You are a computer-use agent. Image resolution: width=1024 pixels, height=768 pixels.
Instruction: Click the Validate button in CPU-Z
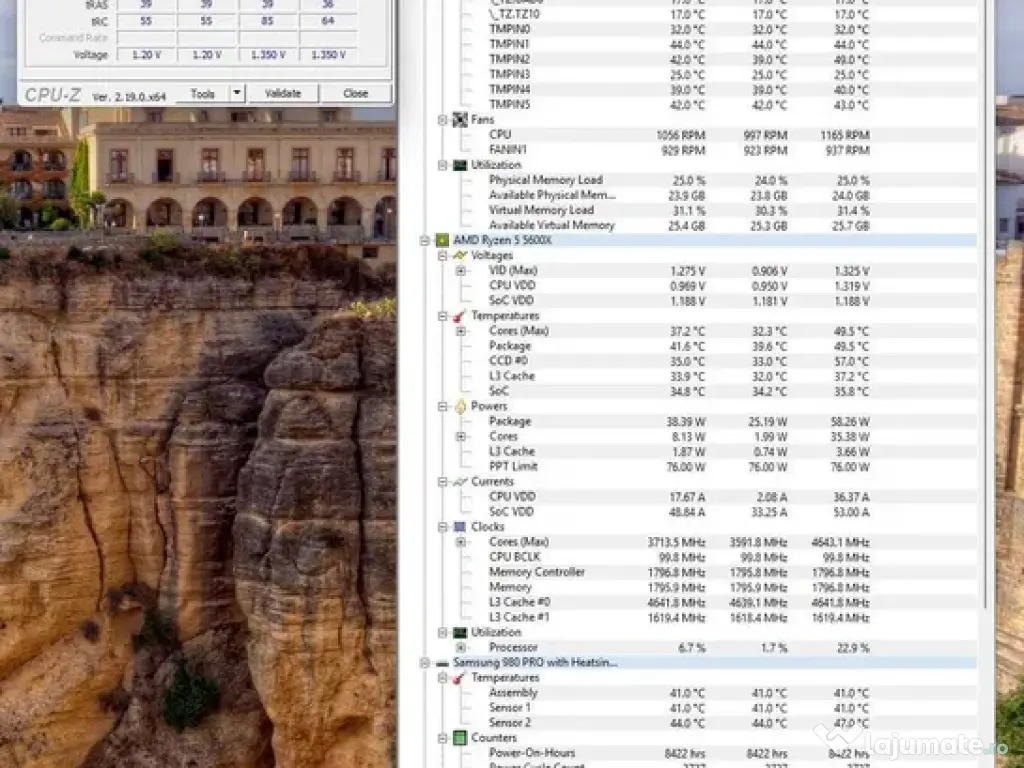[282, 93]
